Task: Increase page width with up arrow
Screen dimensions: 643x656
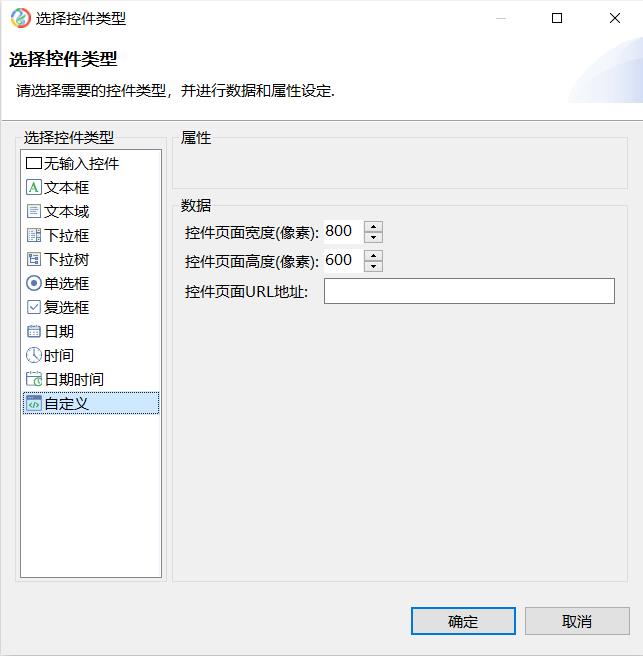Action: point(373,226)
